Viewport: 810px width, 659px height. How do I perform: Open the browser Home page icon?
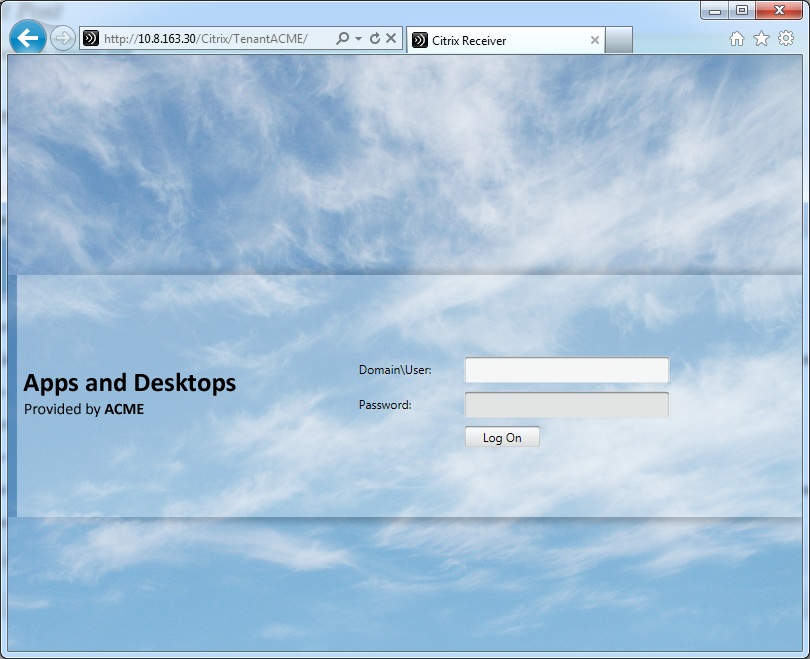(x=736, y=38)
